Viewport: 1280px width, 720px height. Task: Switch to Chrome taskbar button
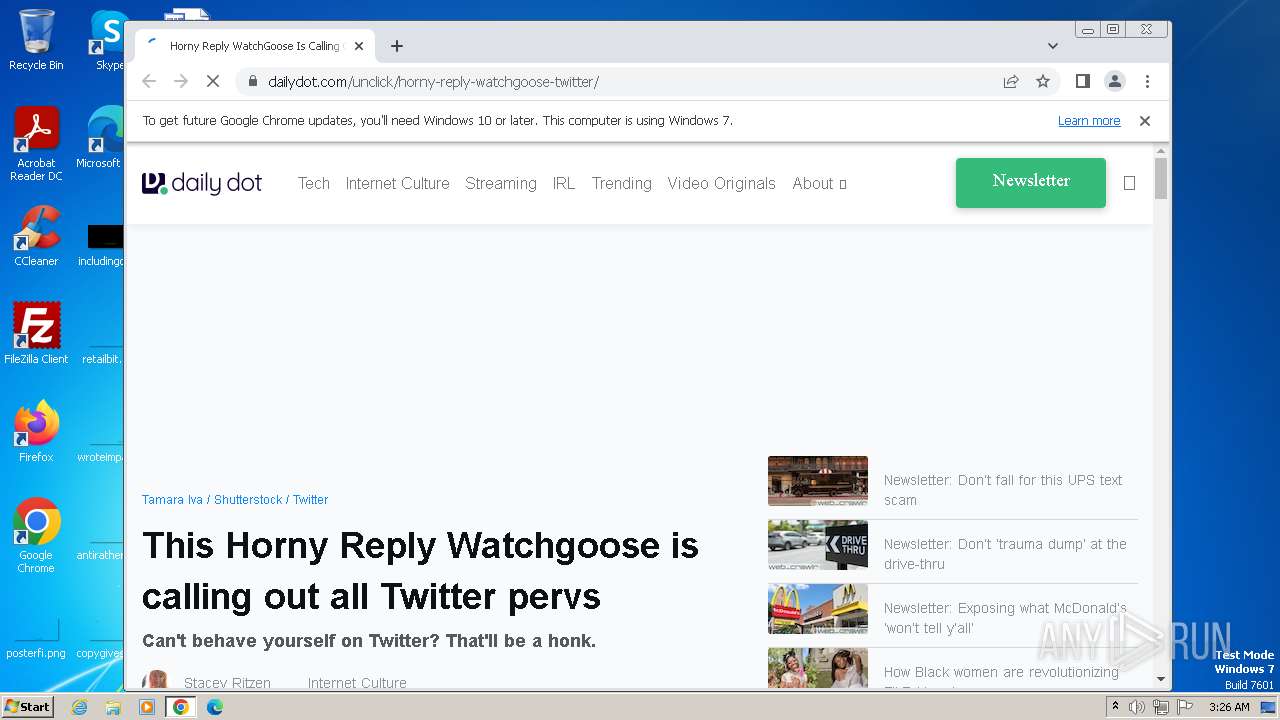pyautogui.click(x=181, y=707)
